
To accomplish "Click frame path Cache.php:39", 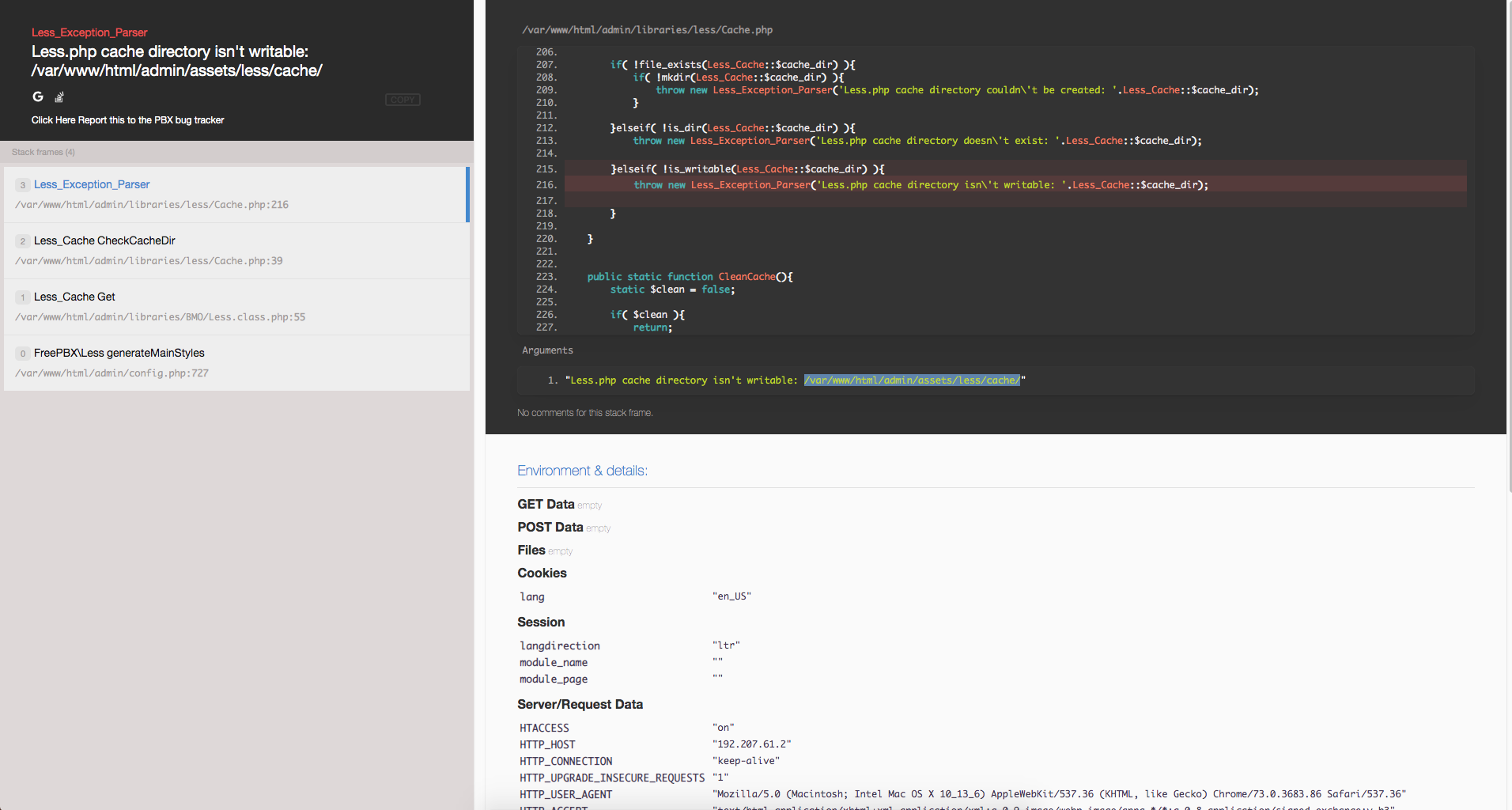I will [149, 261].
